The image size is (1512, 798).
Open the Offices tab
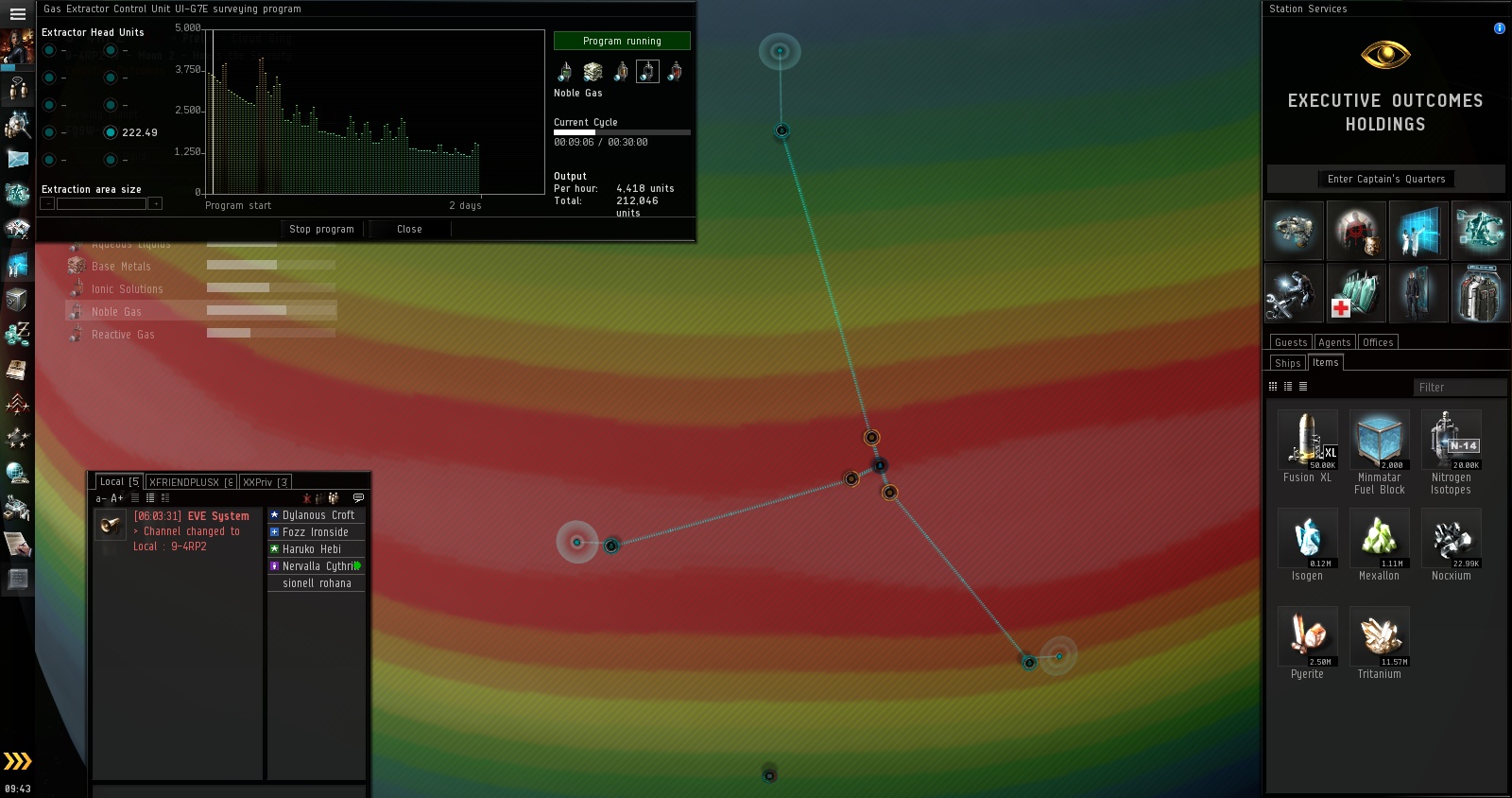coord(1378,342)
